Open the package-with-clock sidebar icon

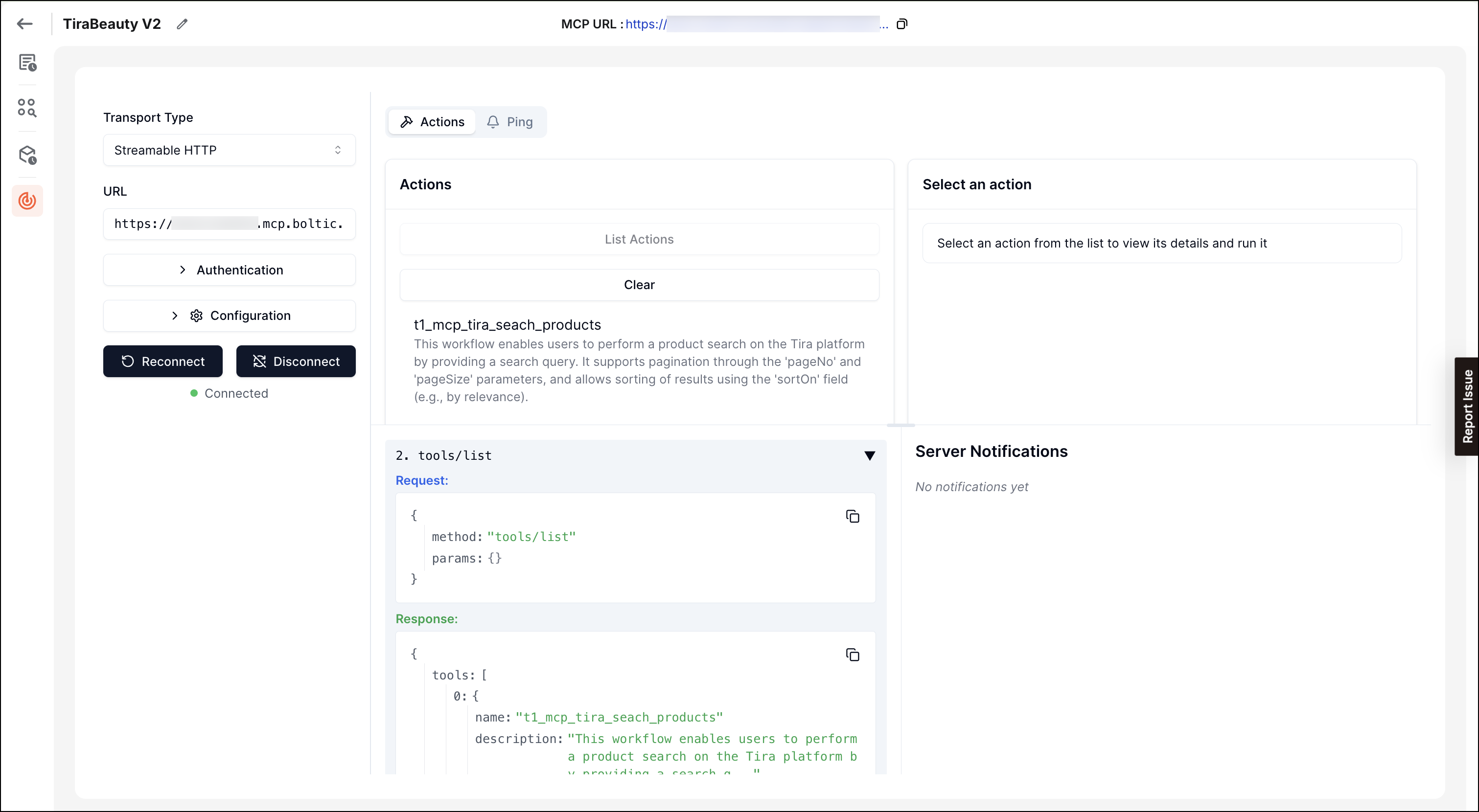27,155
